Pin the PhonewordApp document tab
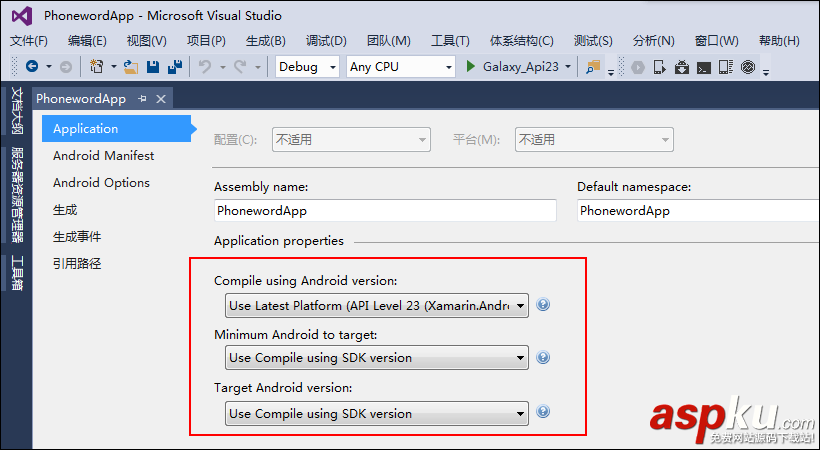The image size is (820, 450). 142,98
